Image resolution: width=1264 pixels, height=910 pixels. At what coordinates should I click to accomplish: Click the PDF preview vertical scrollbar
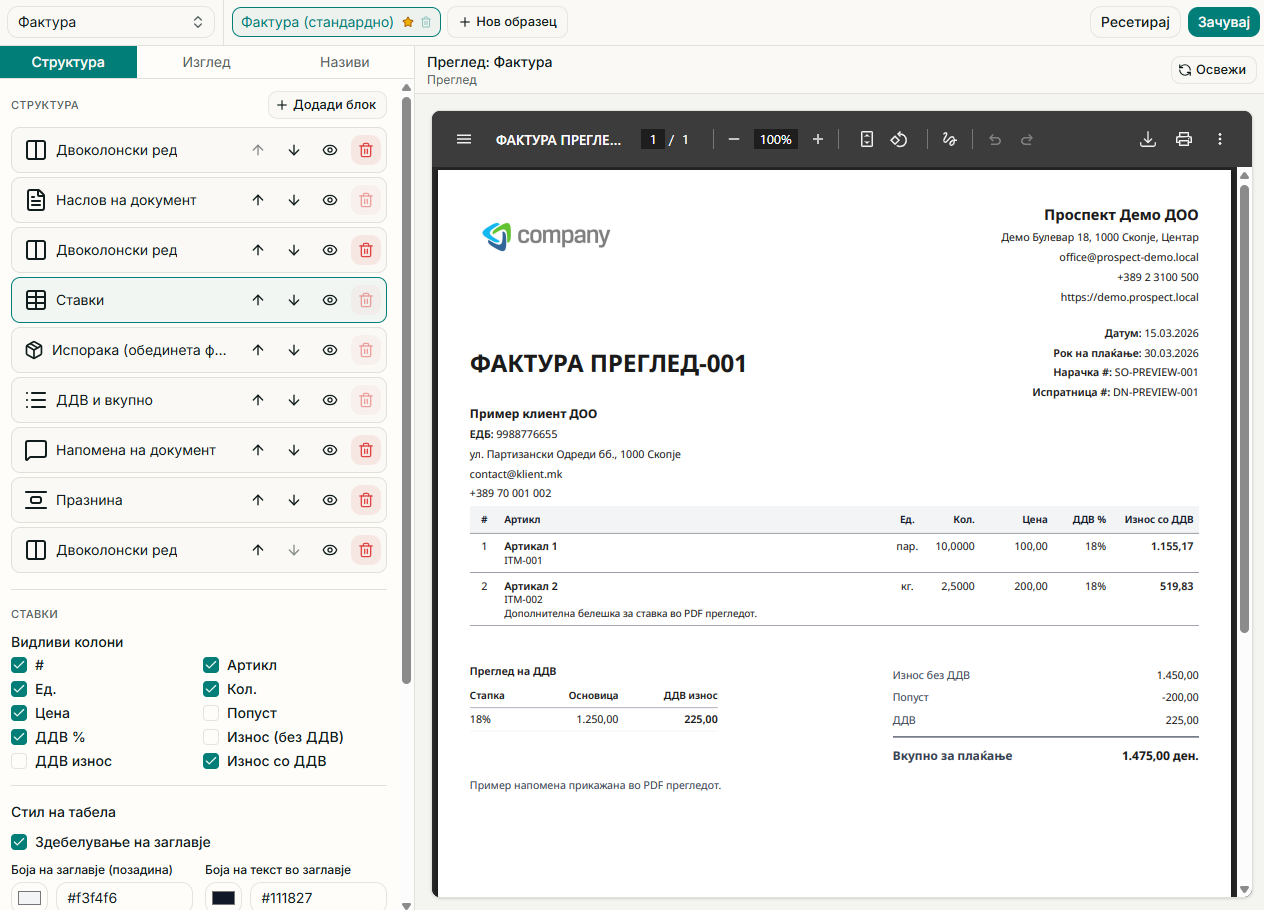[x=1245, y=408]
